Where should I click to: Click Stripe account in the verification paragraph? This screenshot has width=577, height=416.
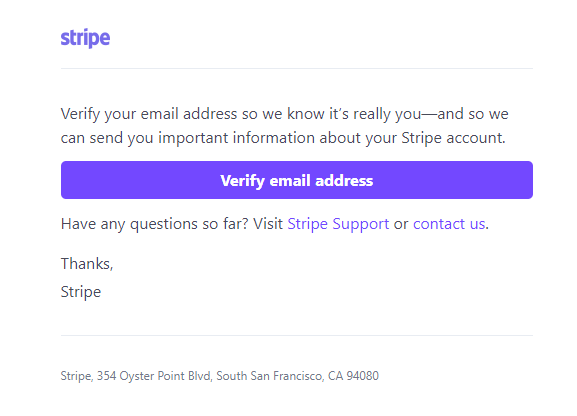click(453, 138)
